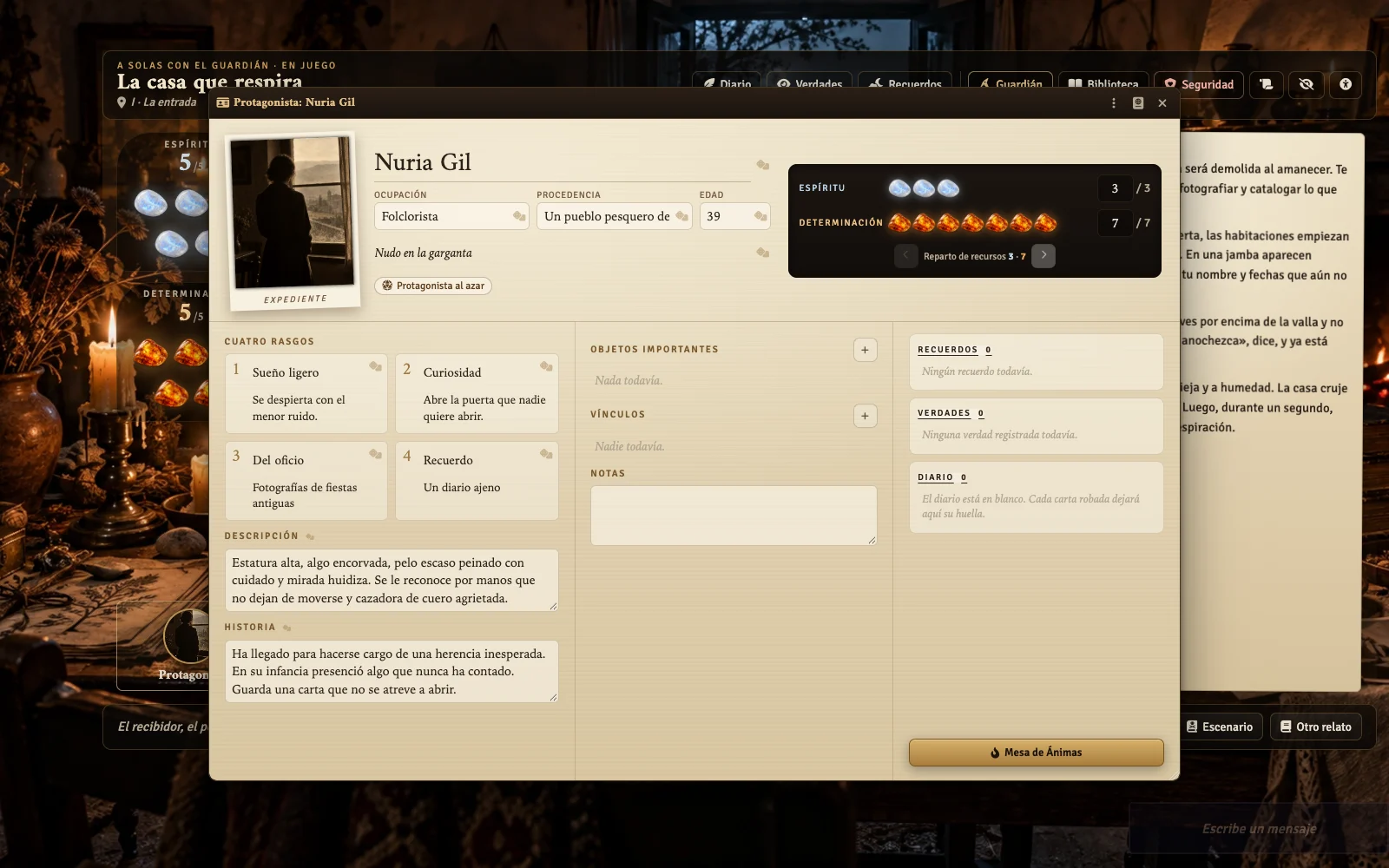Click the dice icon beside Nudo en la garganta

[x=763, y=253]
